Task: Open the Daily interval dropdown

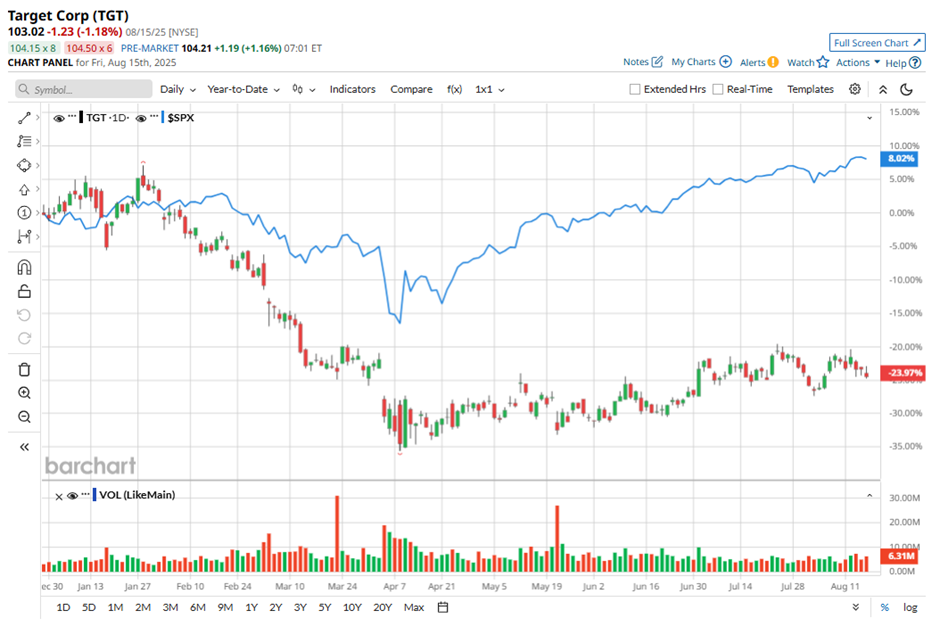Action: tap(178, 89)
